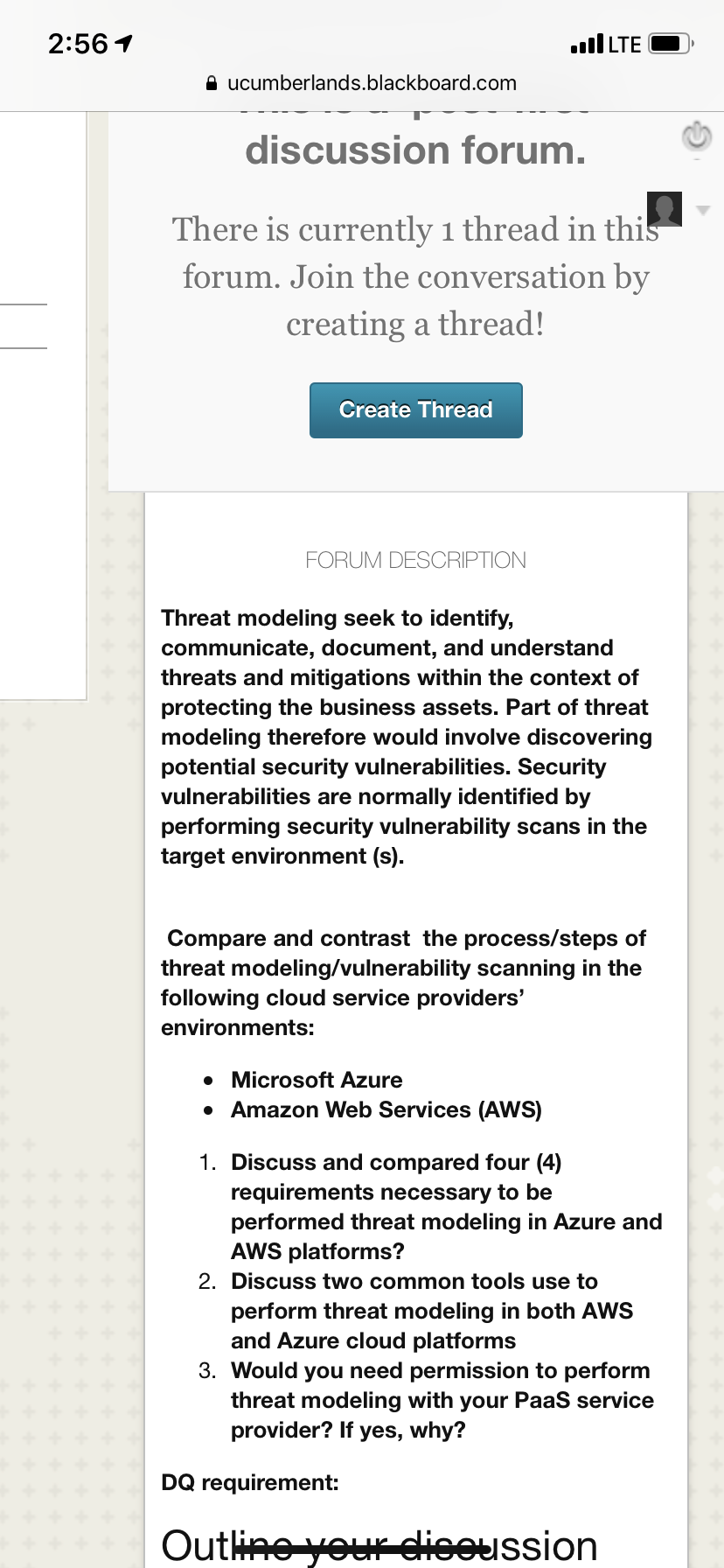Image resolution: width=724 pixels, height=1568 pixels.
Task: Click the 'DQ requirement:' label
Action: 250,1482
